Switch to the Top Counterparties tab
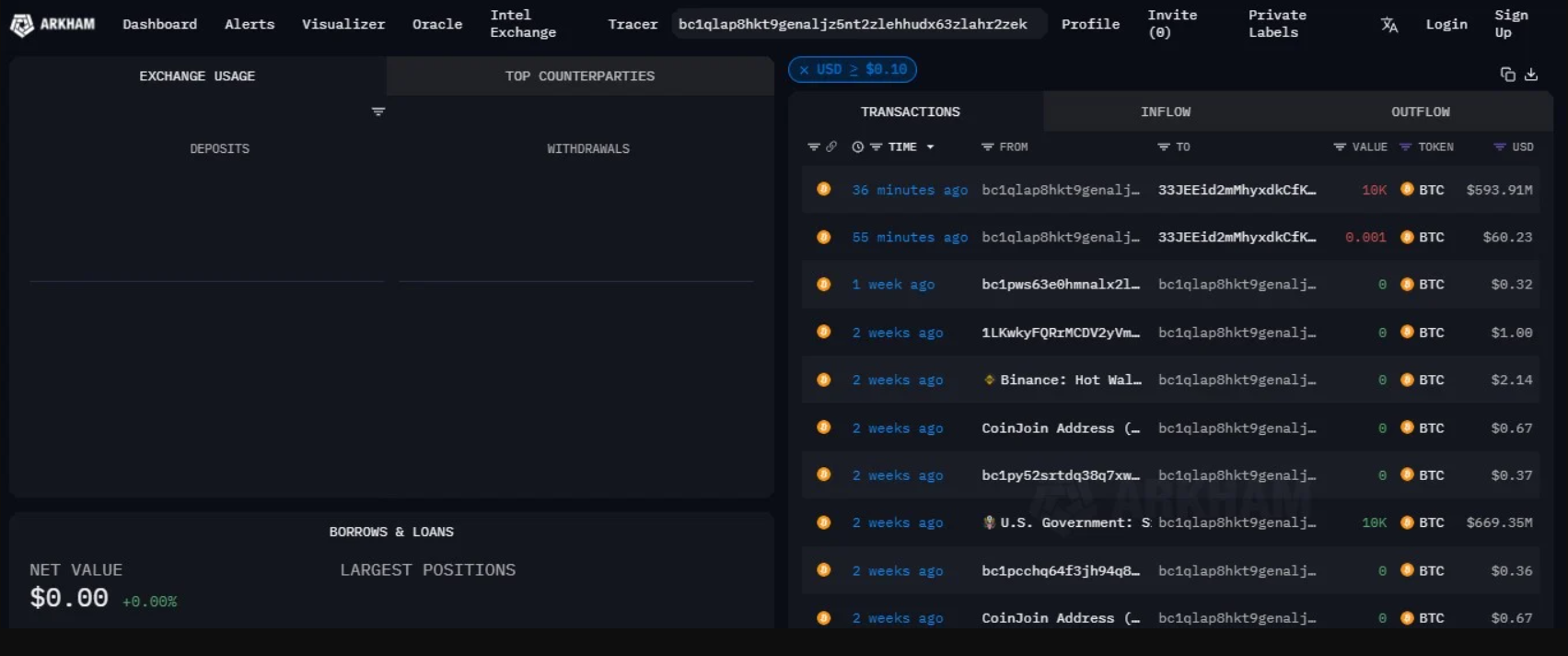The width and height of the screenshot is (1568, 656). 580,76
